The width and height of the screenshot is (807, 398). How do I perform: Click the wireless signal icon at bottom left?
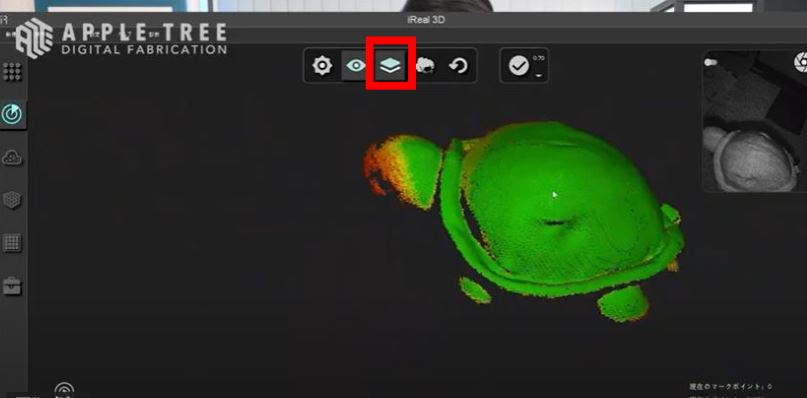click(64, 390)
